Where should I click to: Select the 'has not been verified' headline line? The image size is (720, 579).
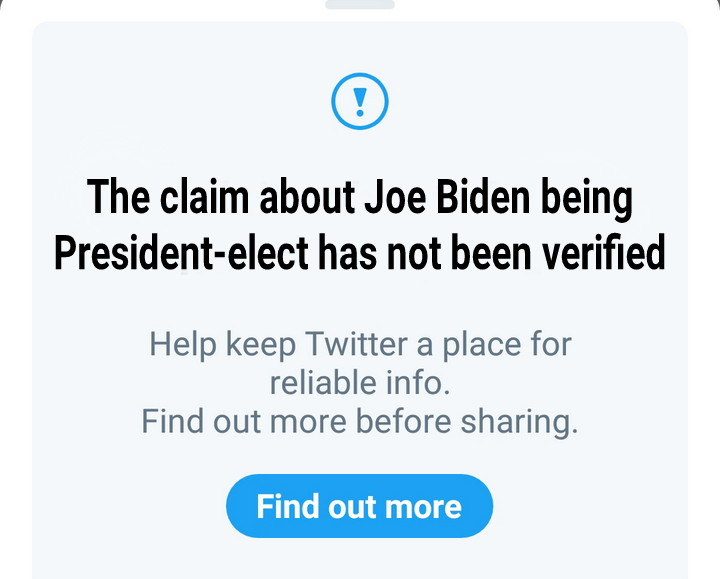360,254
